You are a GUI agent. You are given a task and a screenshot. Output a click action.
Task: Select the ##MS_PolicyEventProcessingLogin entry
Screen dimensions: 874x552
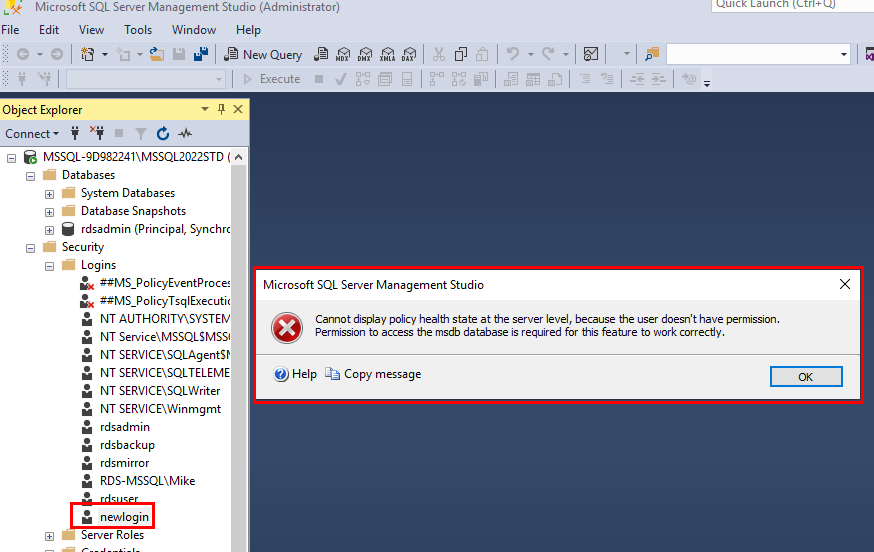[x=164, y=283]
